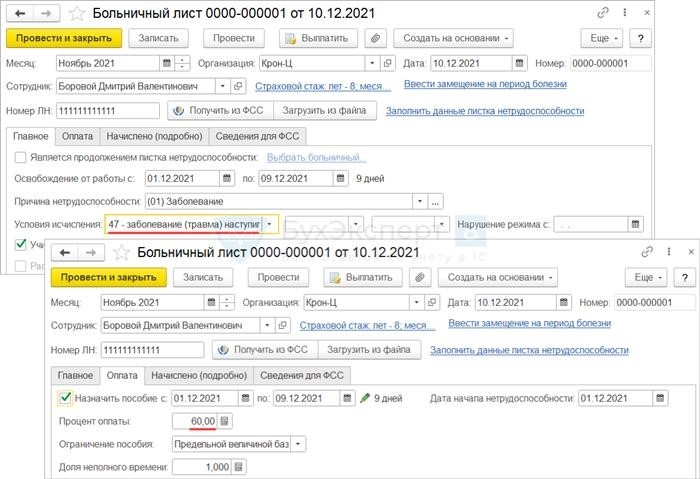Click forward arrow in lower window

click(91, 253)
